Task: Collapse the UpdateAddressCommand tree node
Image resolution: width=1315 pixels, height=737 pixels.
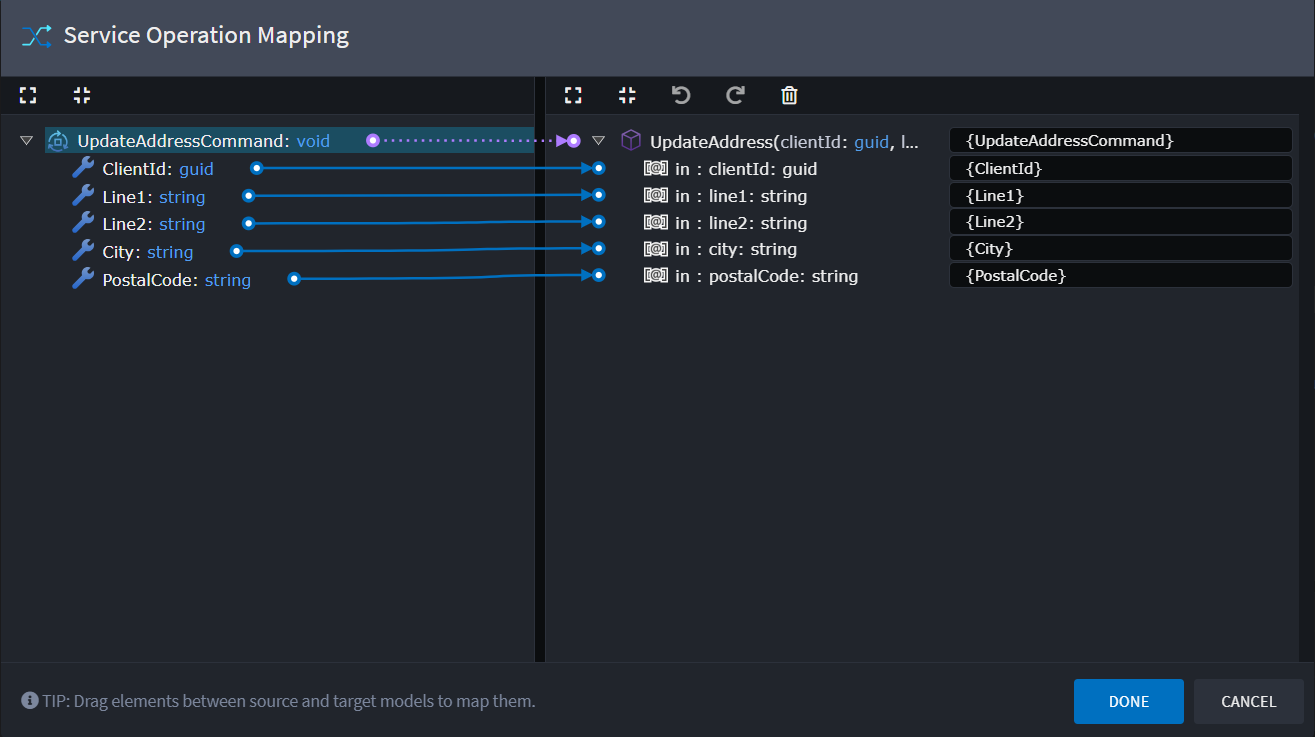Action: pos(26,141)
